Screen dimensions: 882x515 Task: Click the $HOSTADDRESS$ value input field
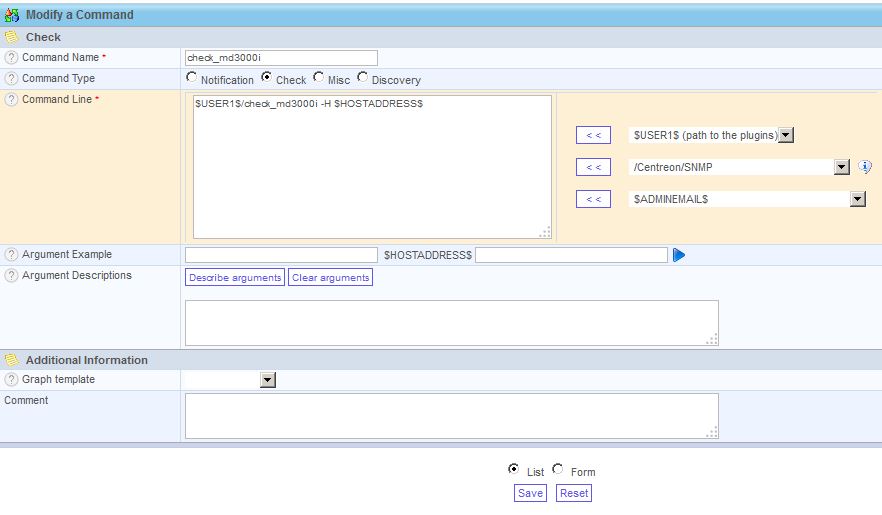[x=572, y=255]
